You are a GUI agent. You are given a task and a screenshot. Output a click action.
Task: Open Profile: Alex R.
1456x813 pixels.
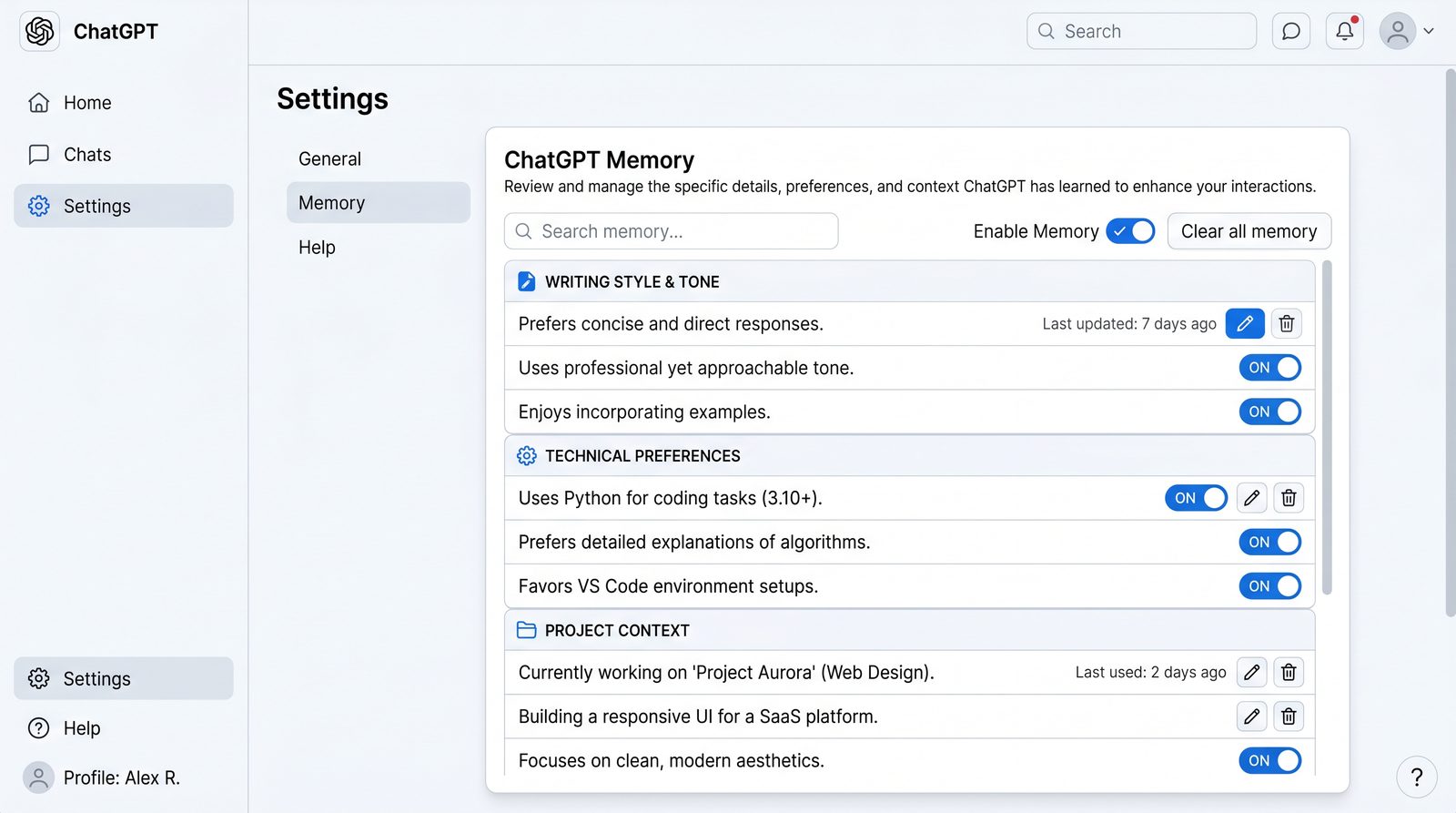pos(123,777)
